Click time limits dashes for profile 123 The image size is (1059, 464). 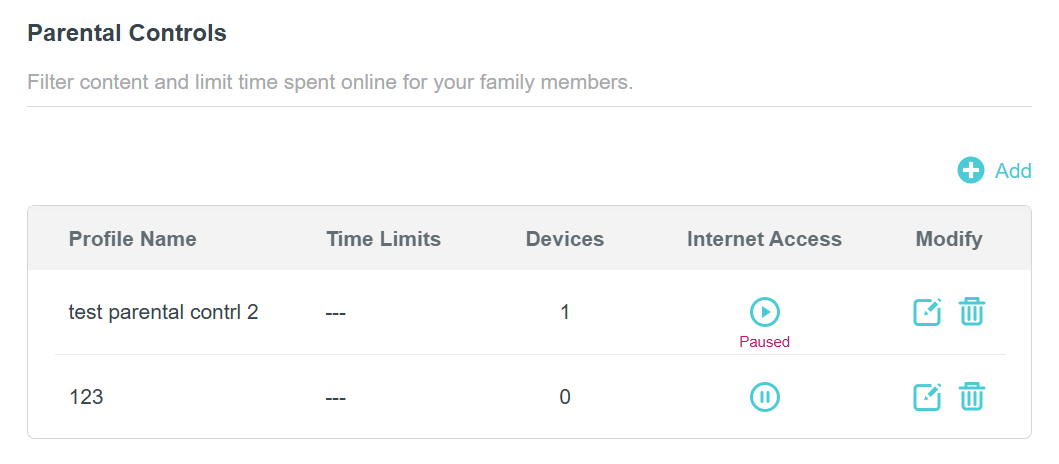tap(336, 398)
